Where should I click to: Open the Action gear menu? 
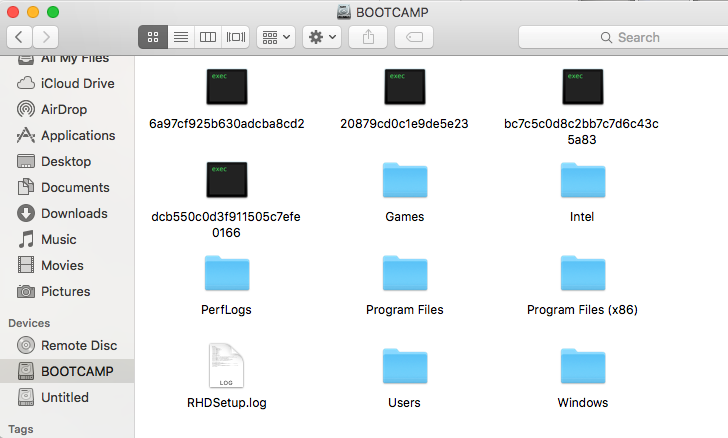pos(322,37)
